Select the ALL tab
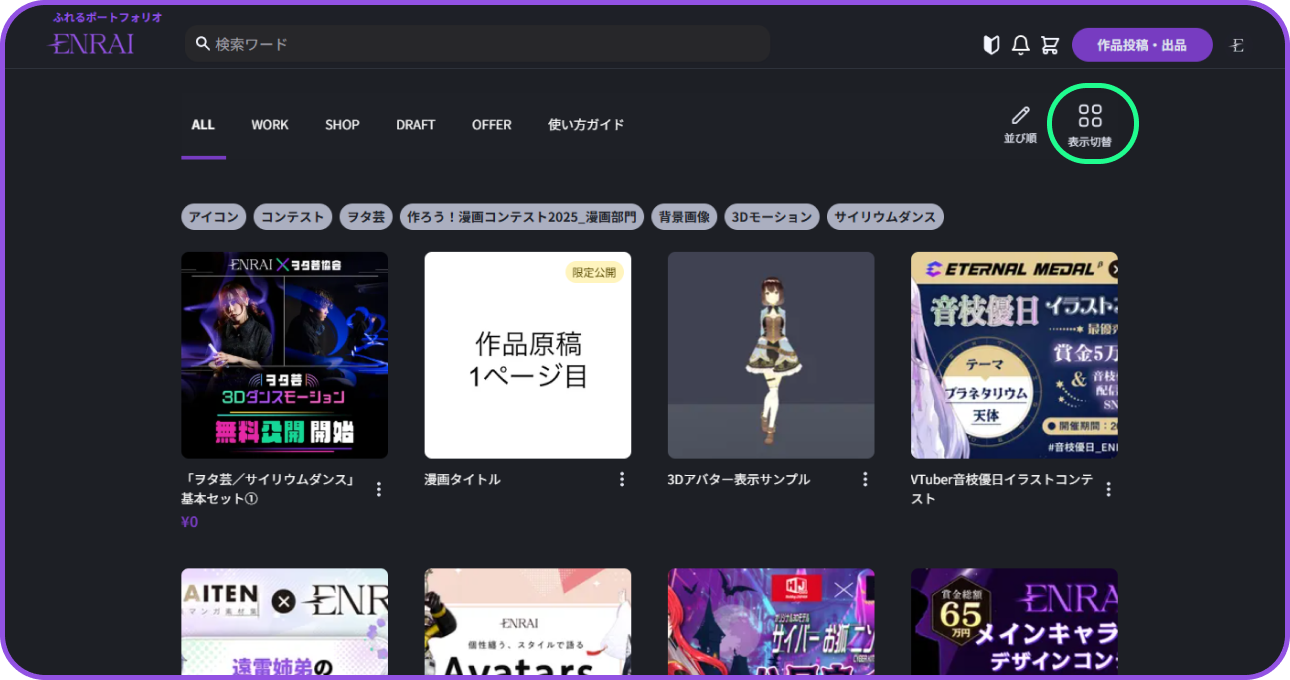Viewport: 1290px width, 680px height. 203,125
